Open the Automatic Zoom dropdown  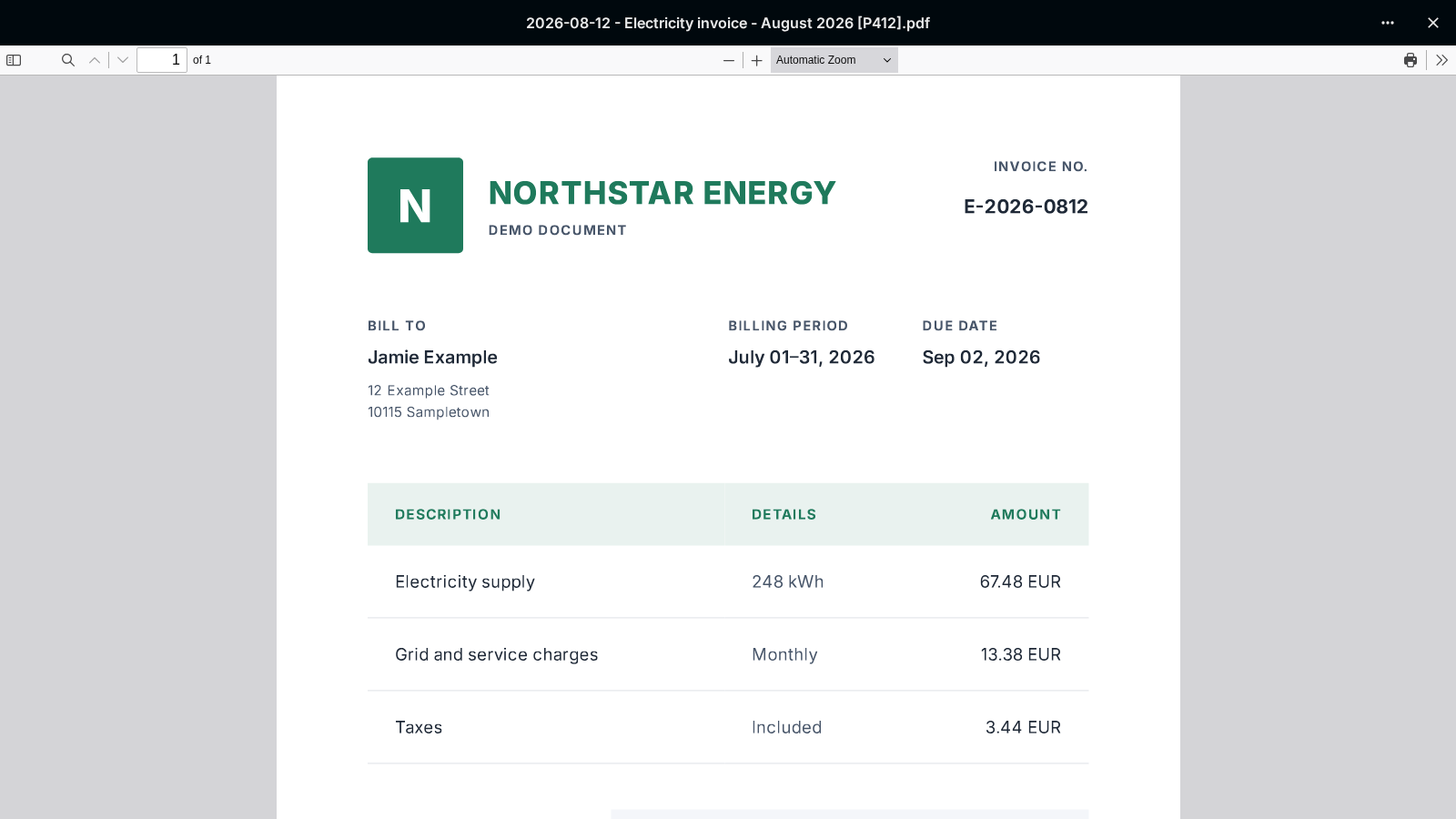(834, 60)
